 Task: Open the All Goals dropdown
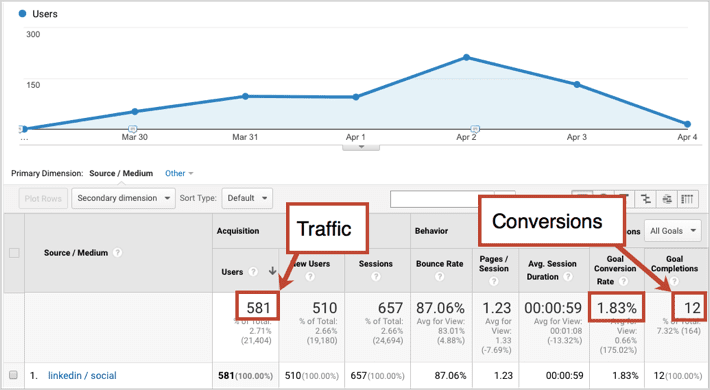672,231
